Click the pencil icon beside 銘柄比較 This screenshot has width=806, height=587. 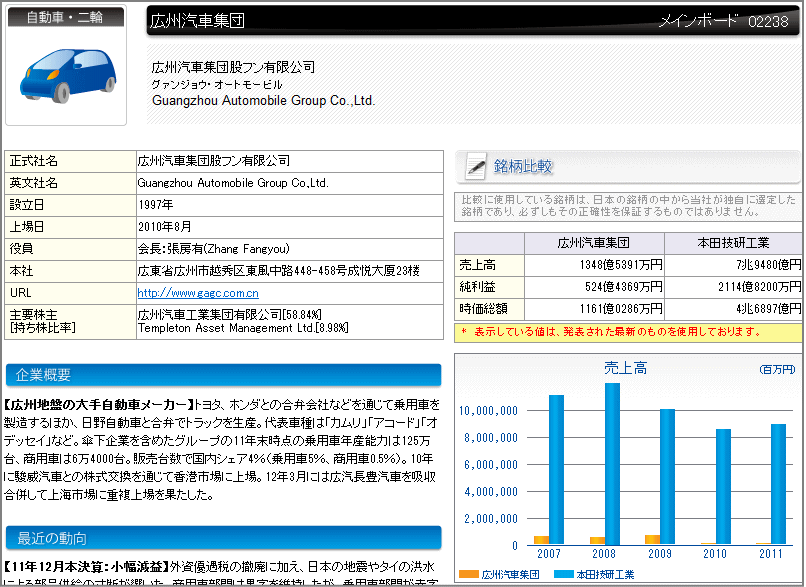(x=475, y=166)
